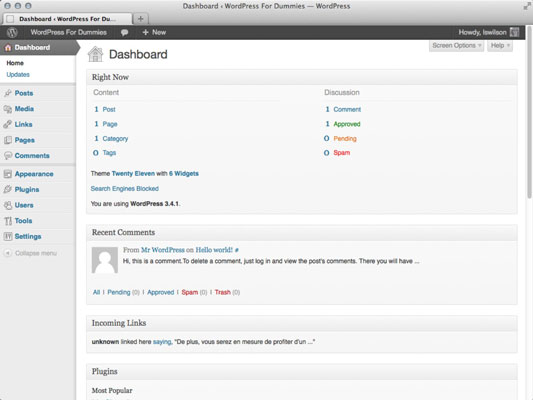
Task: Click the Plugins plug icon
Action: pos(8,190)
